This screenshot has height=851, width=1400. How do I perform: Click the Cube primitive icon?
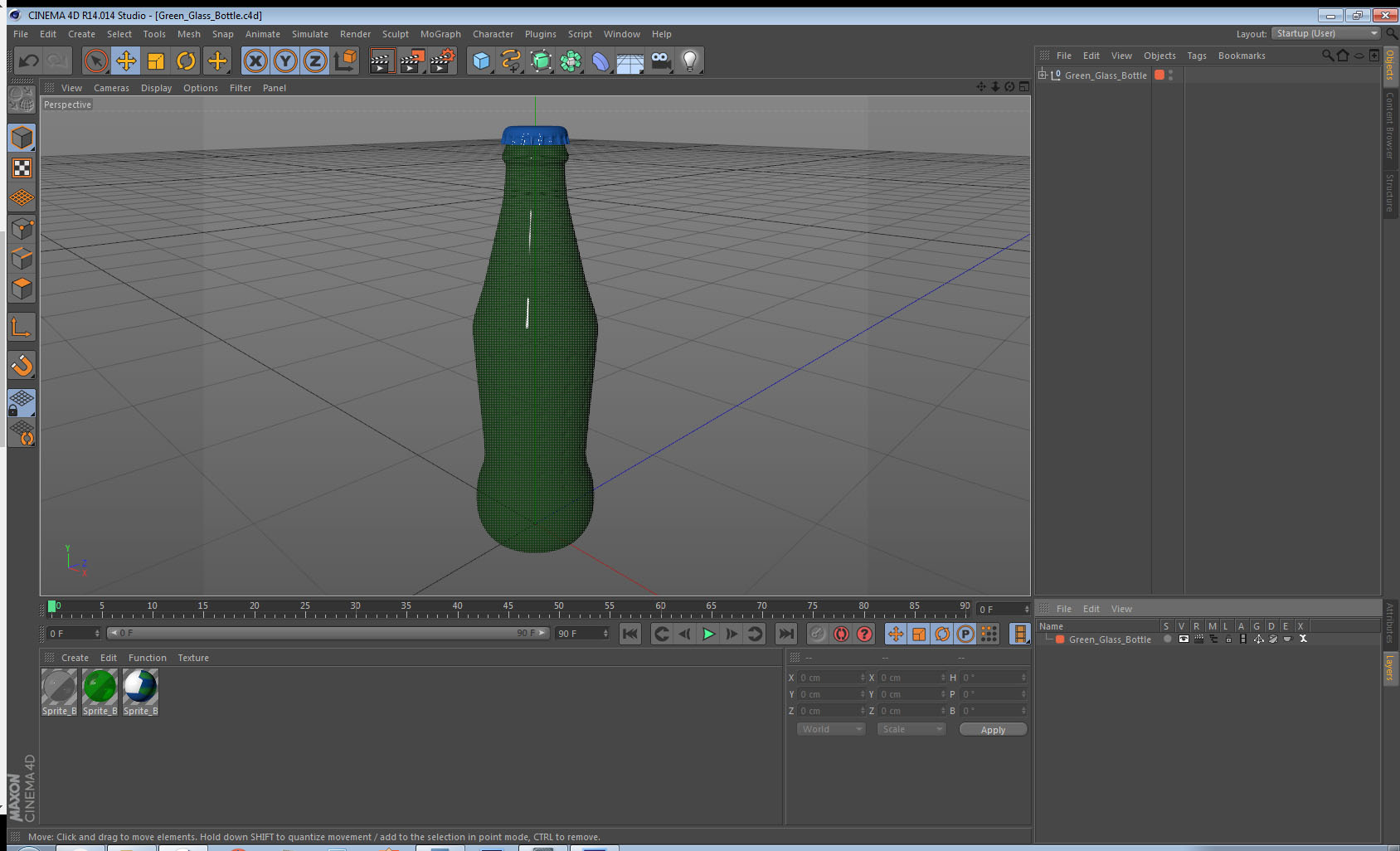click(481, 61)
